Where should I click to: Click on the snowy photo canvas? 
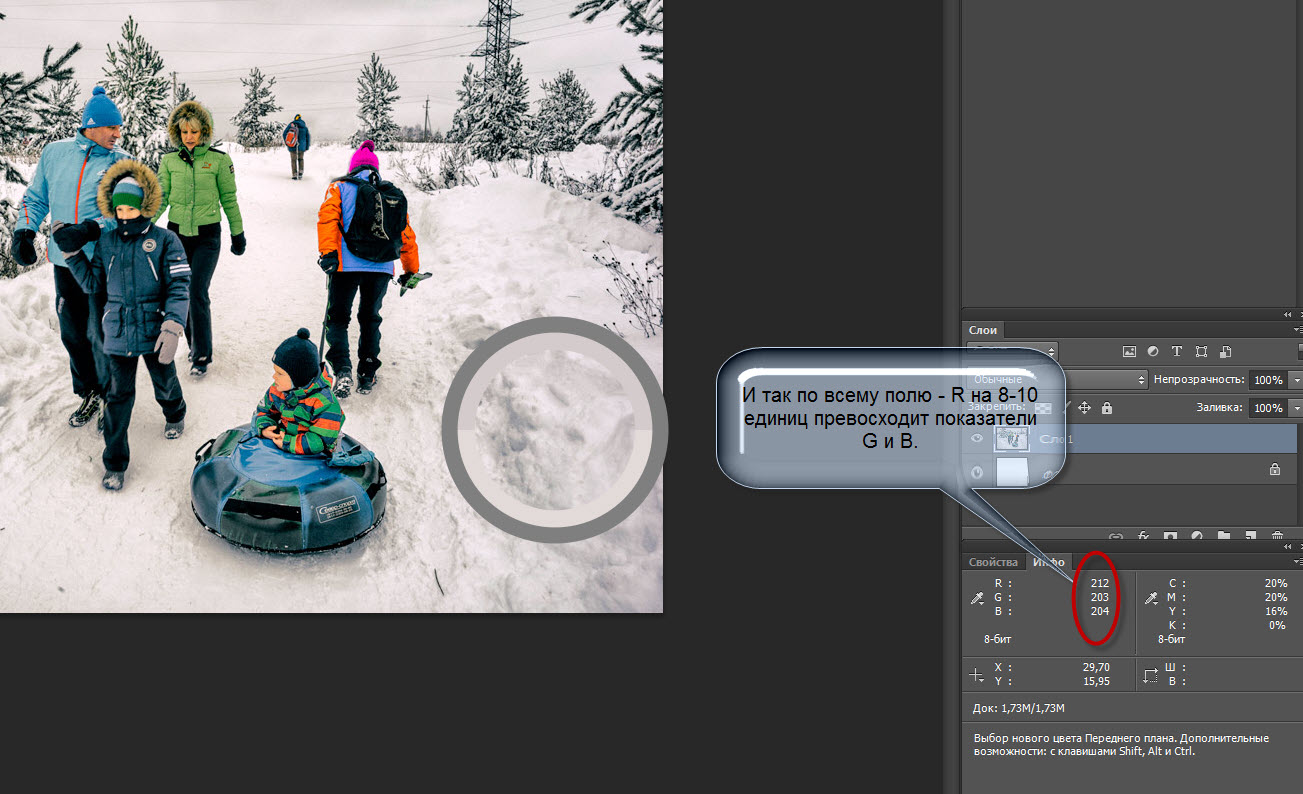(x=331, y=306)
